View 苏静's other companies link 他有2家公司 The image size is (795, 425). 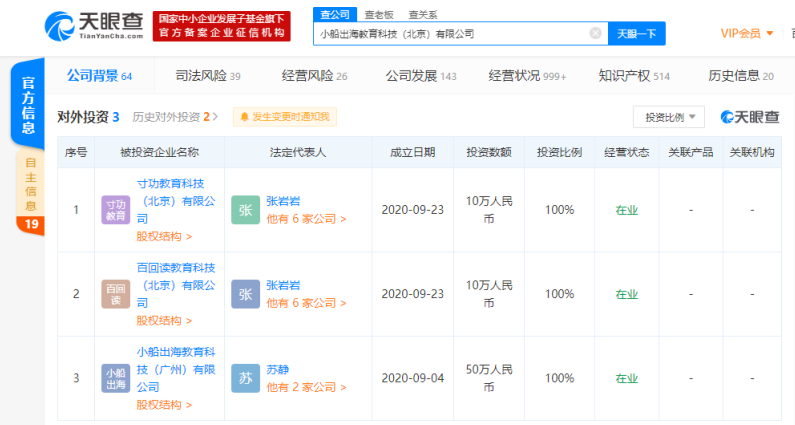click(306, 386)
